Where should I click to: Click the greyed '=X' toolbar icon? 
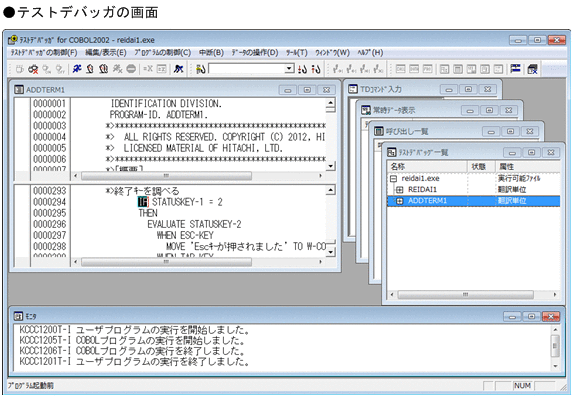[x=148, y=69]
